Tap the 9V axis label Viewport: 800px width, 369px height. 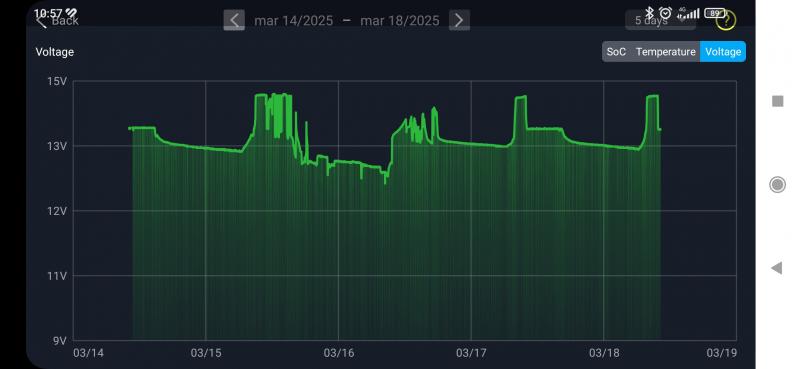coord(60,340)
